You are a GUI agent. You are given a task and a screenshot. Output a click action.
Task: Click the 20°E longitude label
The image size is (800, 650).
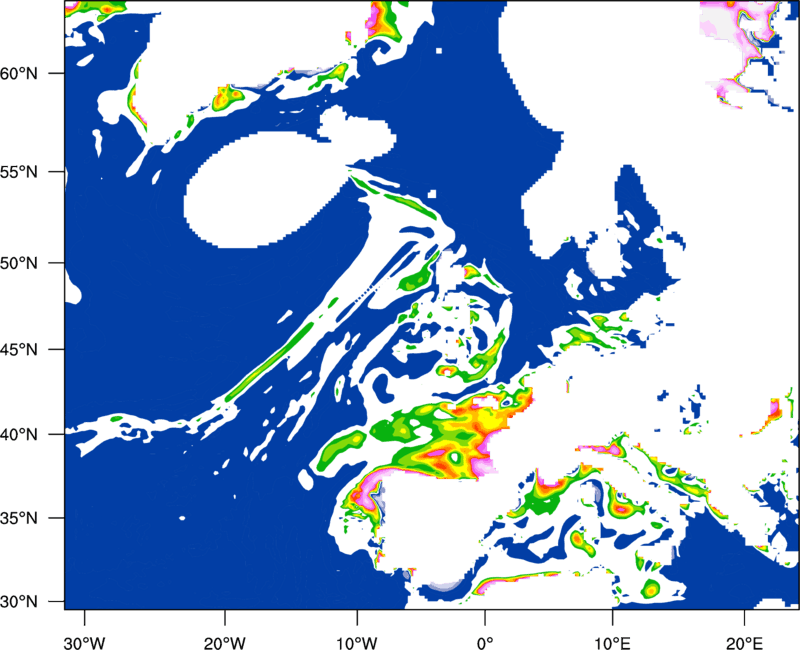(x=744, y=643)
